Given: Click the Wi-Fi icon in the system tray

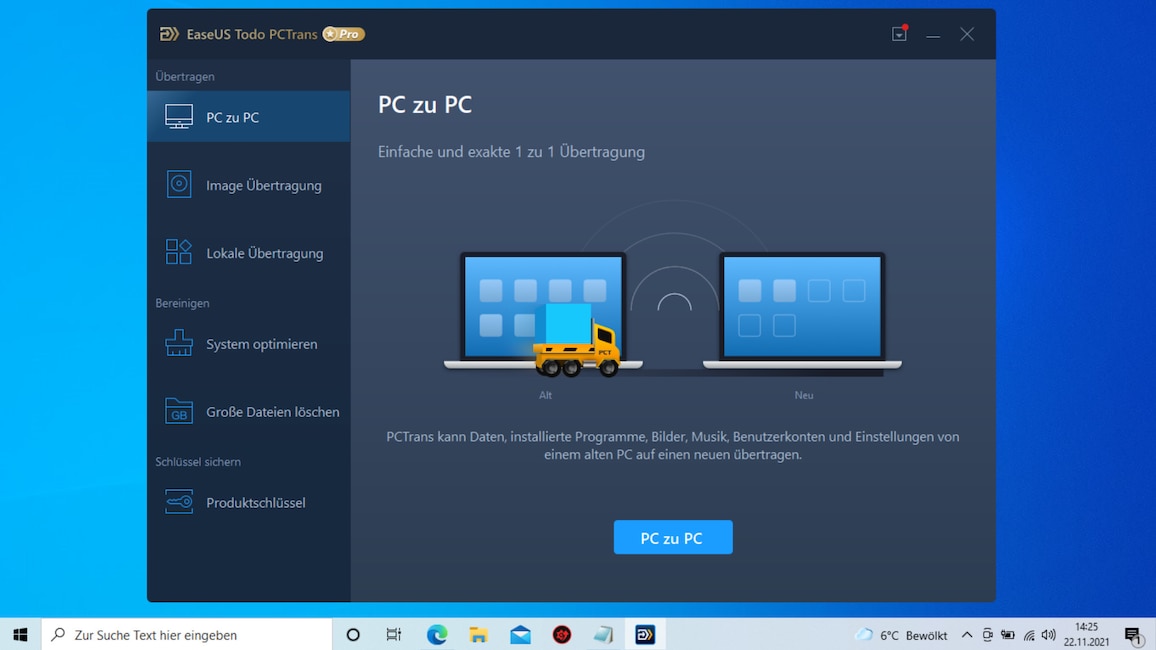Looking at the screenshot, I should pyautogui.click(x=1028, y=634).
